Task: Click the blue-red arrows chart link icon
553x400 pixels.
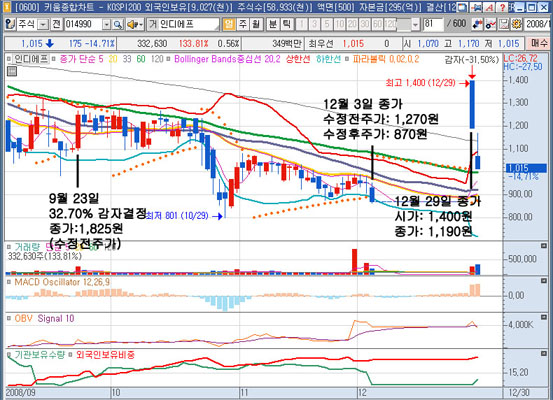Action: 477,24
